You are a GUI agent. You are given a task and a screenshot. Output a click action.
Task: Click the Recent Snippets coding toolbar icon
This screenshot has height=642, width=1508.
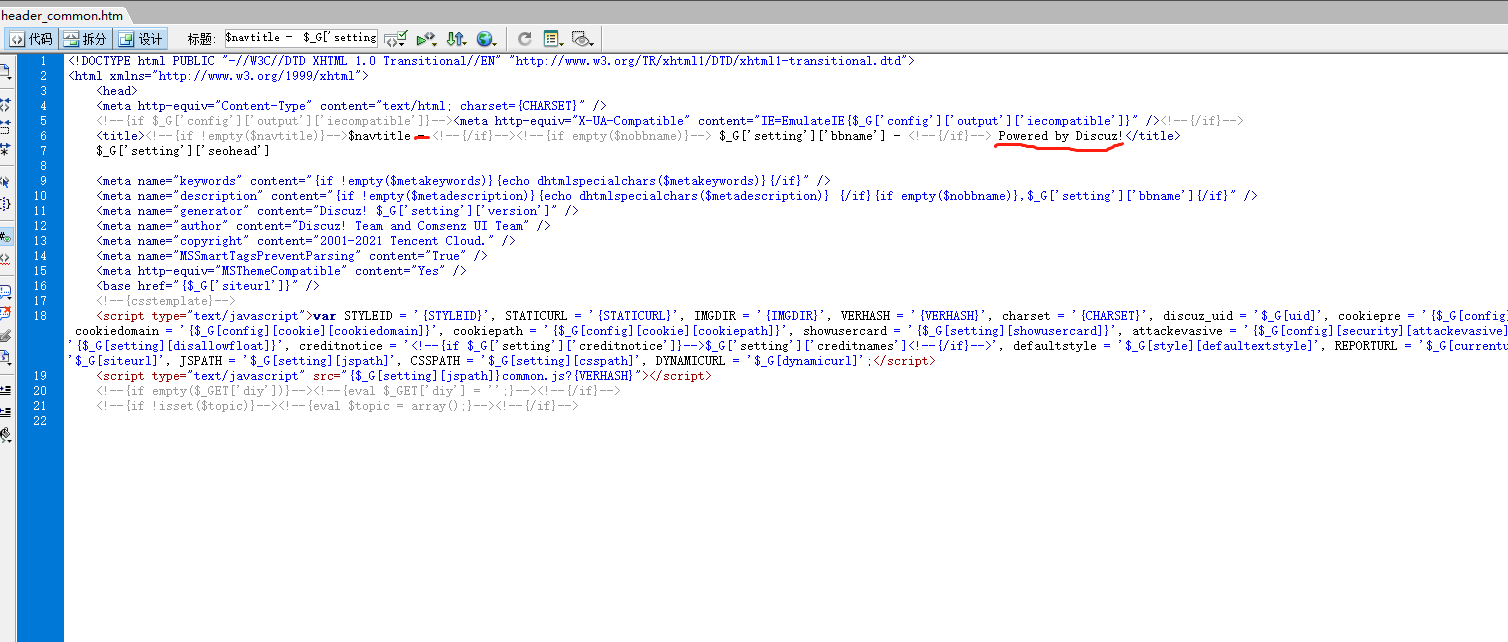pyautogui.click(x=6, y=357)
